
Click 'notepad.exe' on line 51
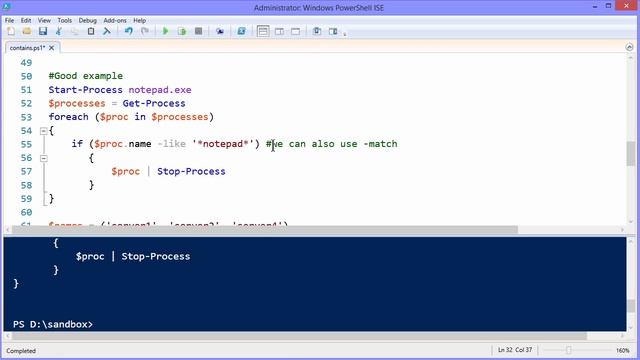160,90
